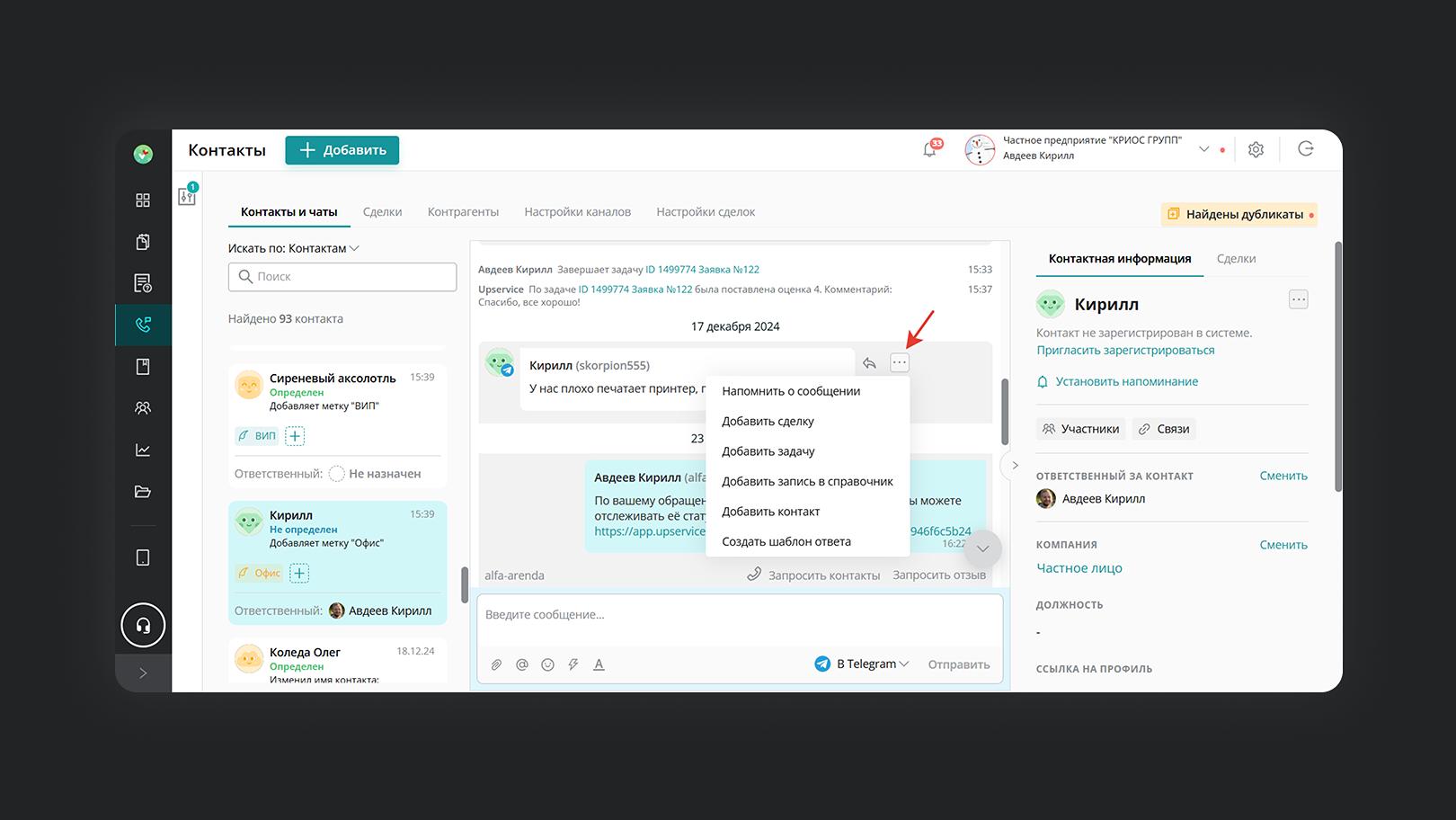
Task: Expand the left sidebar with arrow
Action: (x=143, y=673)
